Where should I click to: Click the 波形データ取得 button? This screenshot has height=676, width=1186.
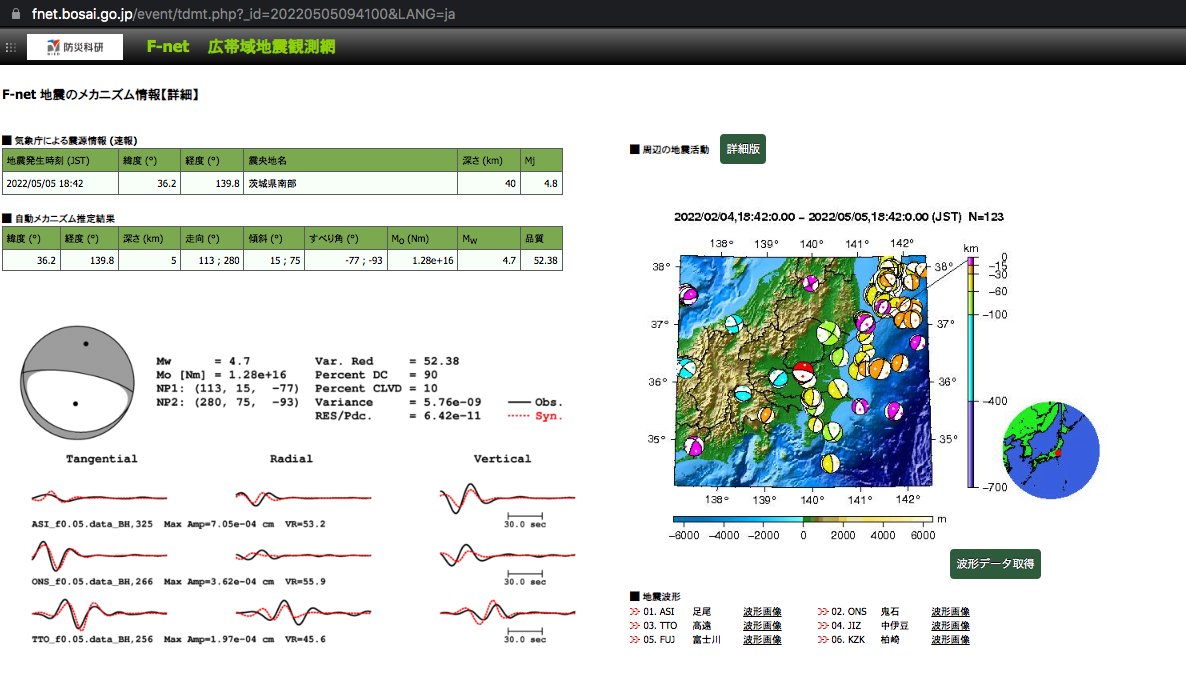[x=995, y=563]
